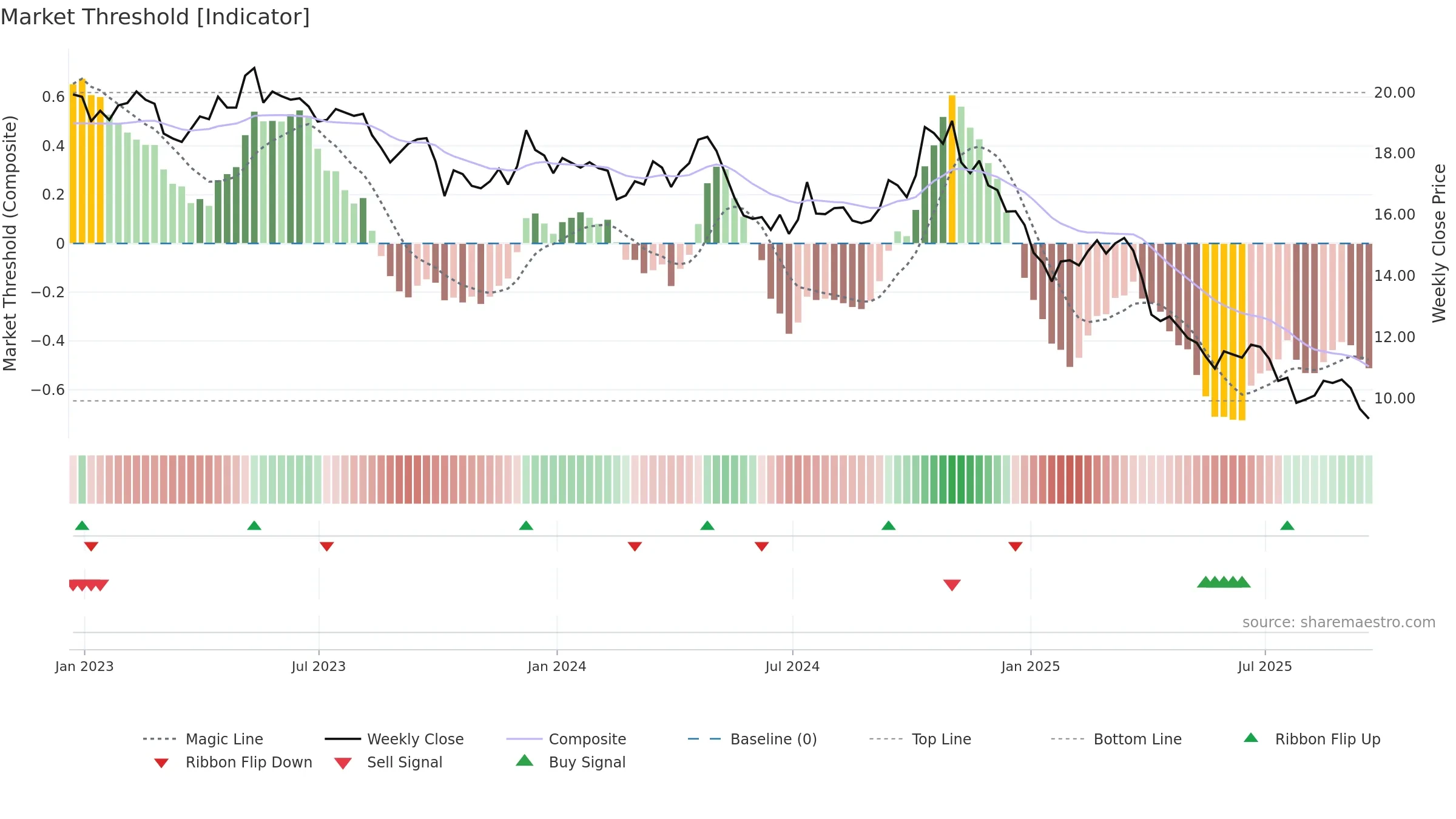Toggle the Buy Signal legend entry
This screenshot has width=1456, height=819.
click(x=570, y=762)
